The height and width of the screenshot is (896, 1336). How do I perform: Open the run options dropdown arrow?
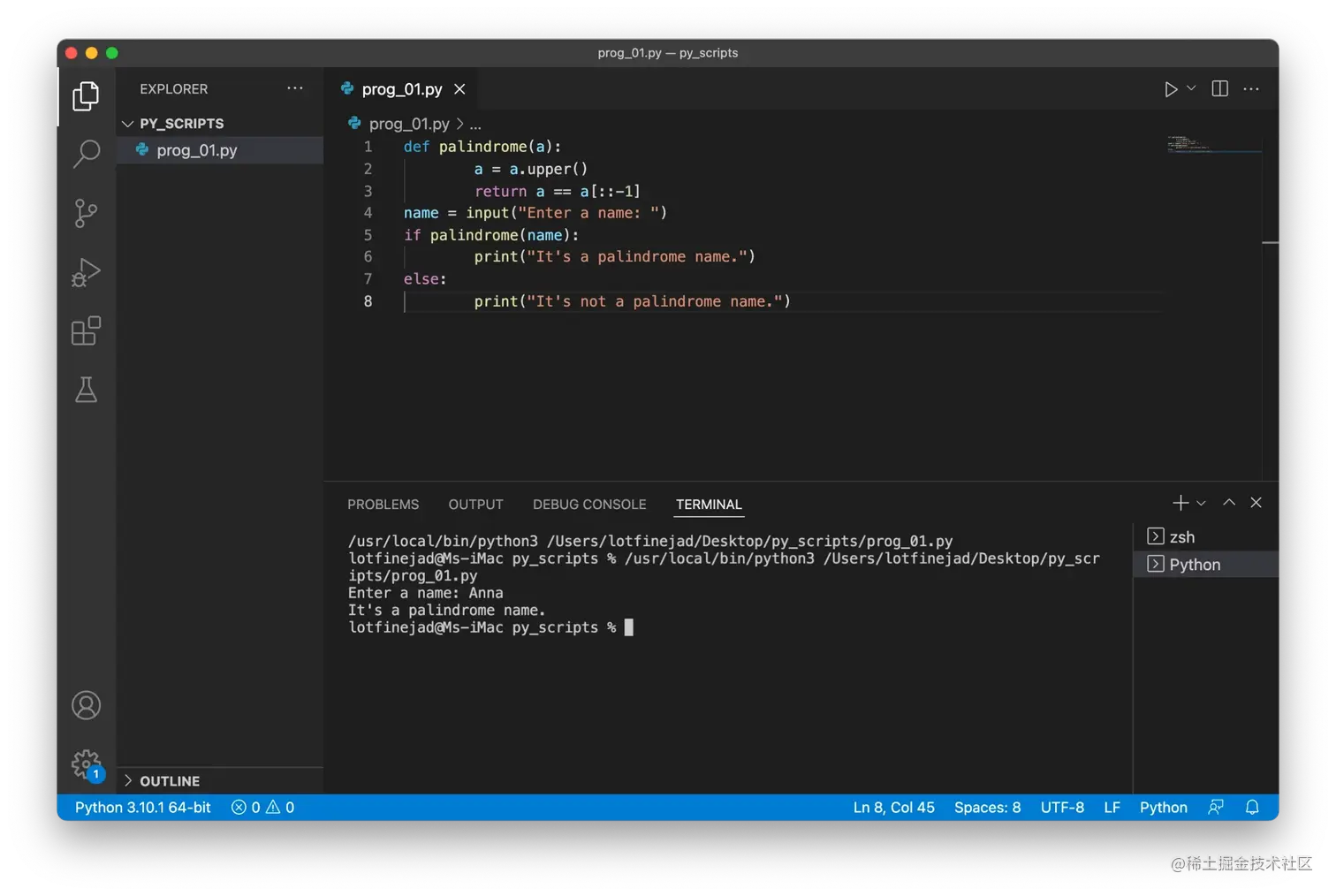click(1191, 88)
